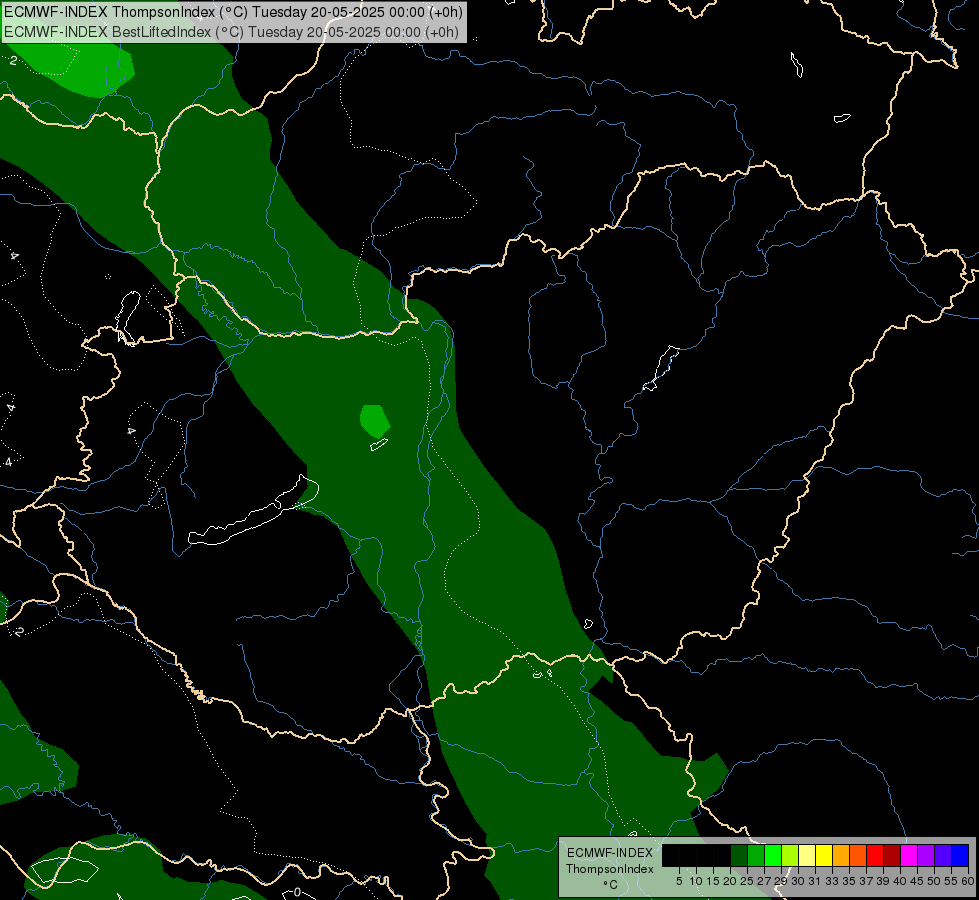Viewport: 979px width, 900px height.
Task: Click the ECMWF-INDEX ThompsonIndex legend title
Action: coord(610,861)
